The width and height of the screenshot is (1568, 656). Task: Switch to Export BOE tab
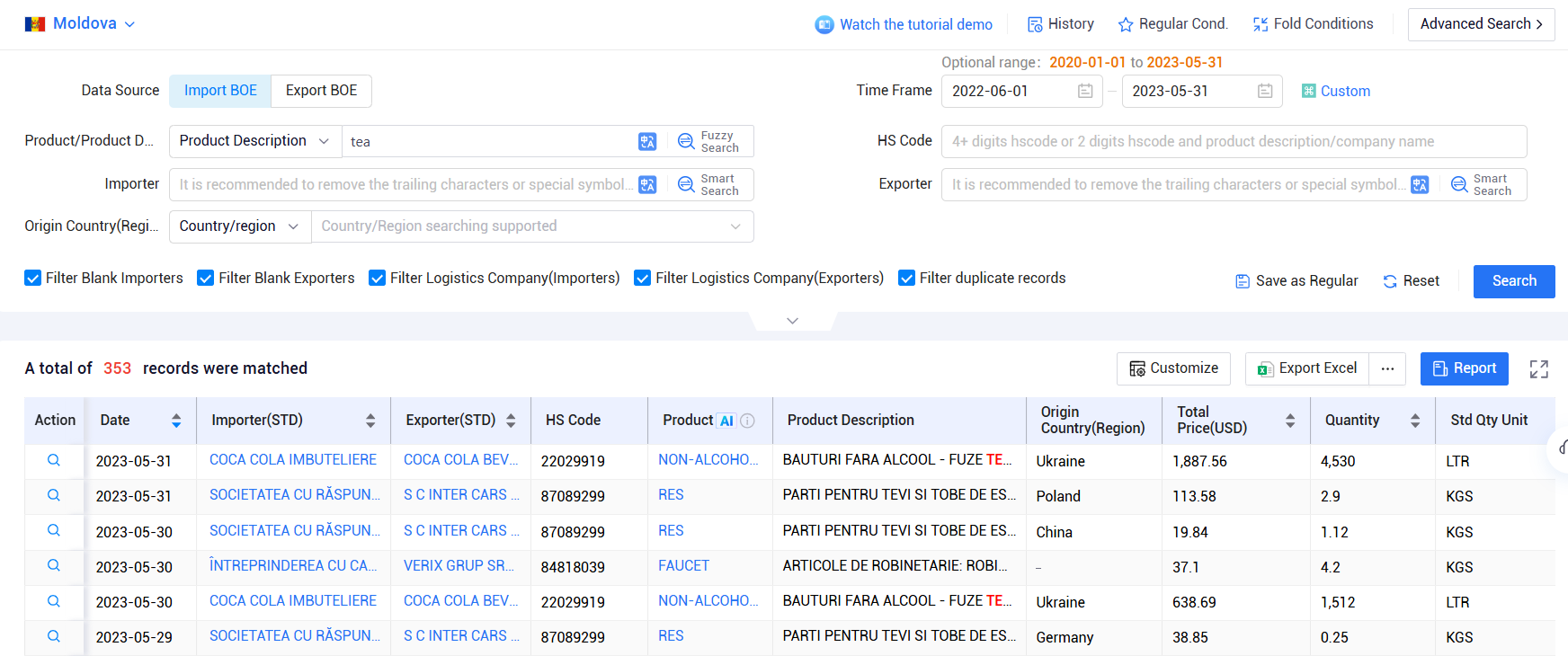pos(322,91)
